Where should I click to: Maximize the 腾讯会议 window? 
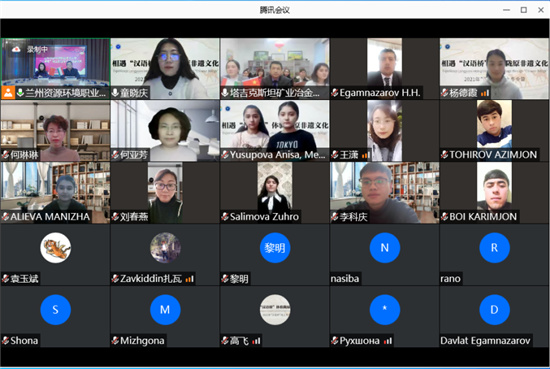pos(524,10)
